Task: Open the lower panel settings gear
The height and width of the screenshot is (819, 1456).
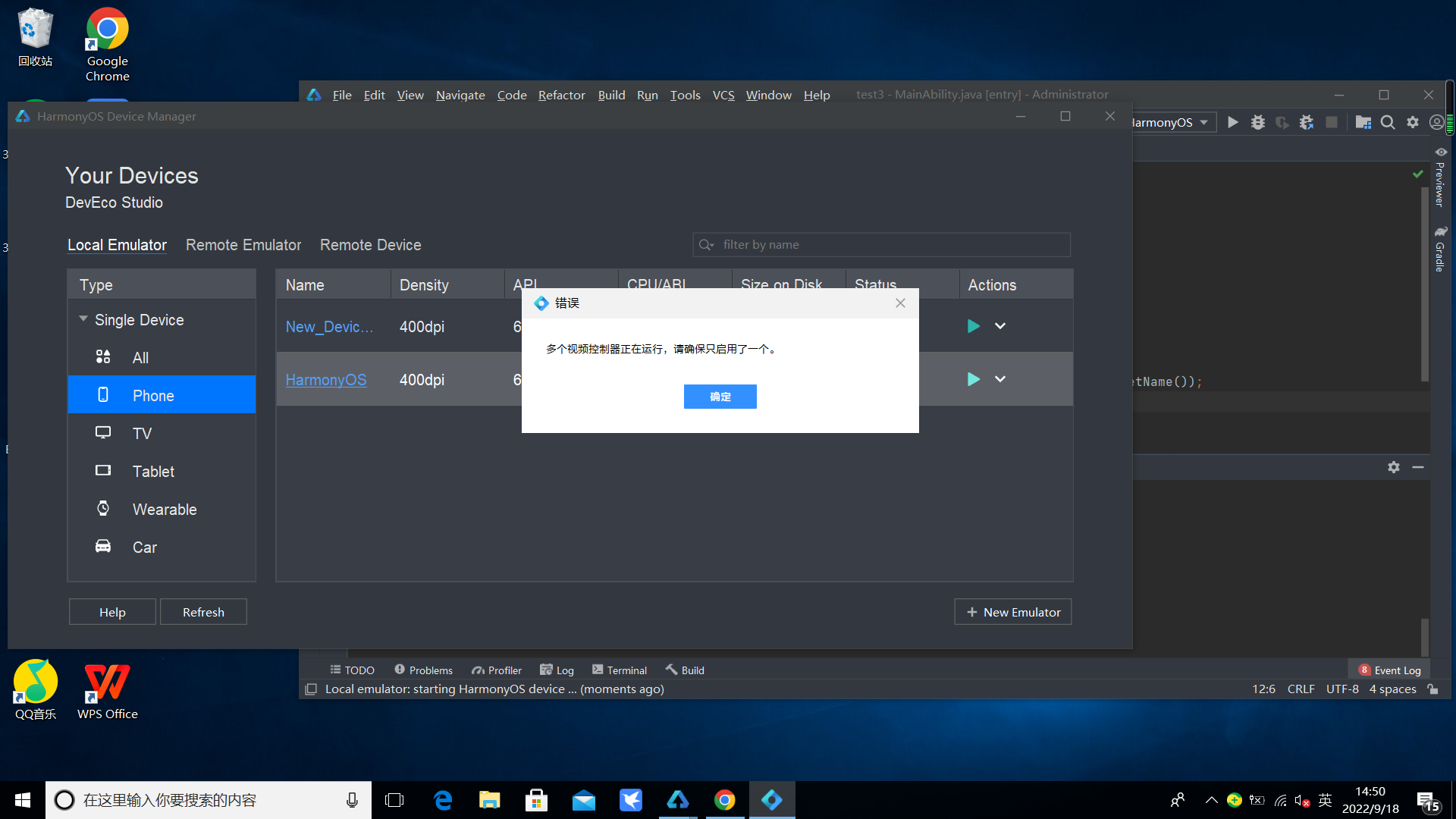Action: click(x=1394, y=467)
